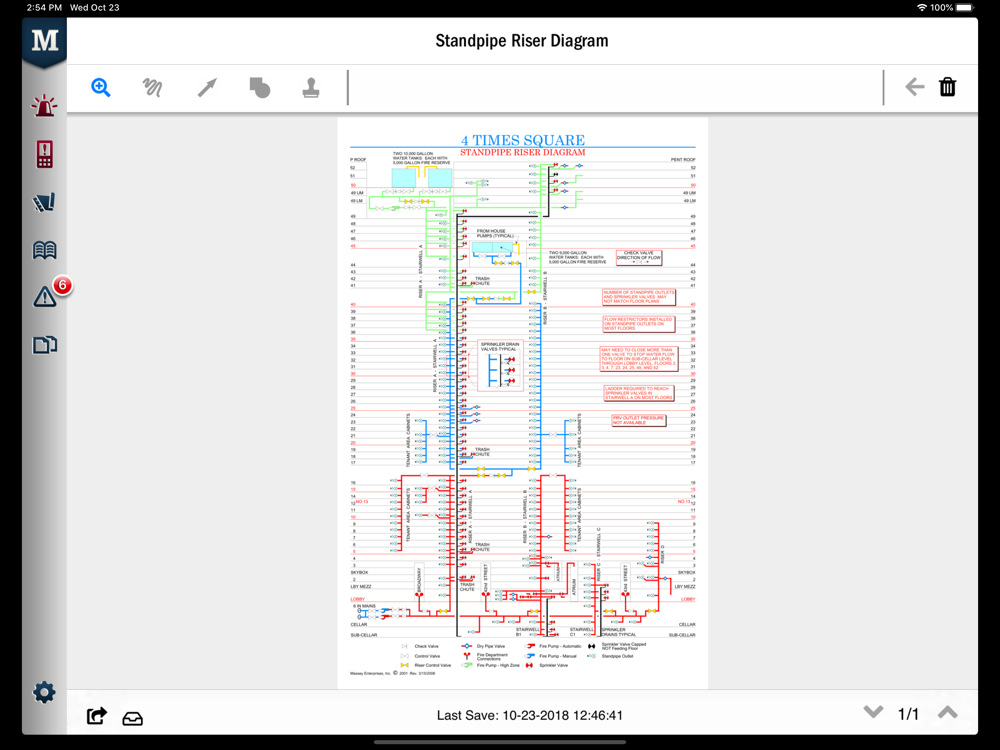Tap the Last Save timestamp text
The height and width of the screenshot is (750, 1000).
(529, 716)
